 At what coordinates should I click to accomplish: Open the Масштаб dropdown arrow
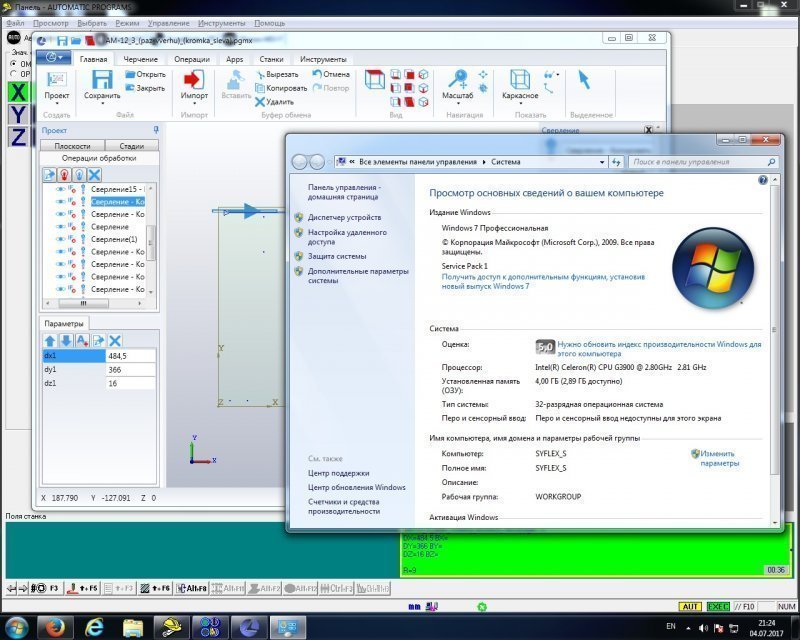point(458,105)
